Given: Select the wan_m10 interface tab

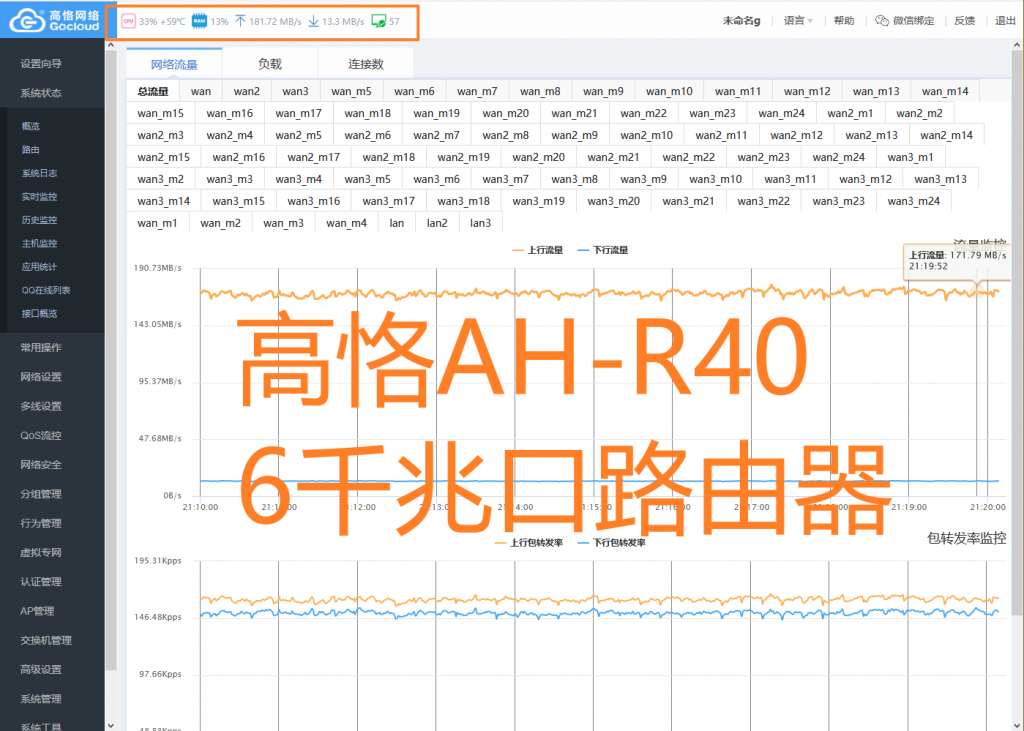Looking at the screenshot, I should pos(669,91).
